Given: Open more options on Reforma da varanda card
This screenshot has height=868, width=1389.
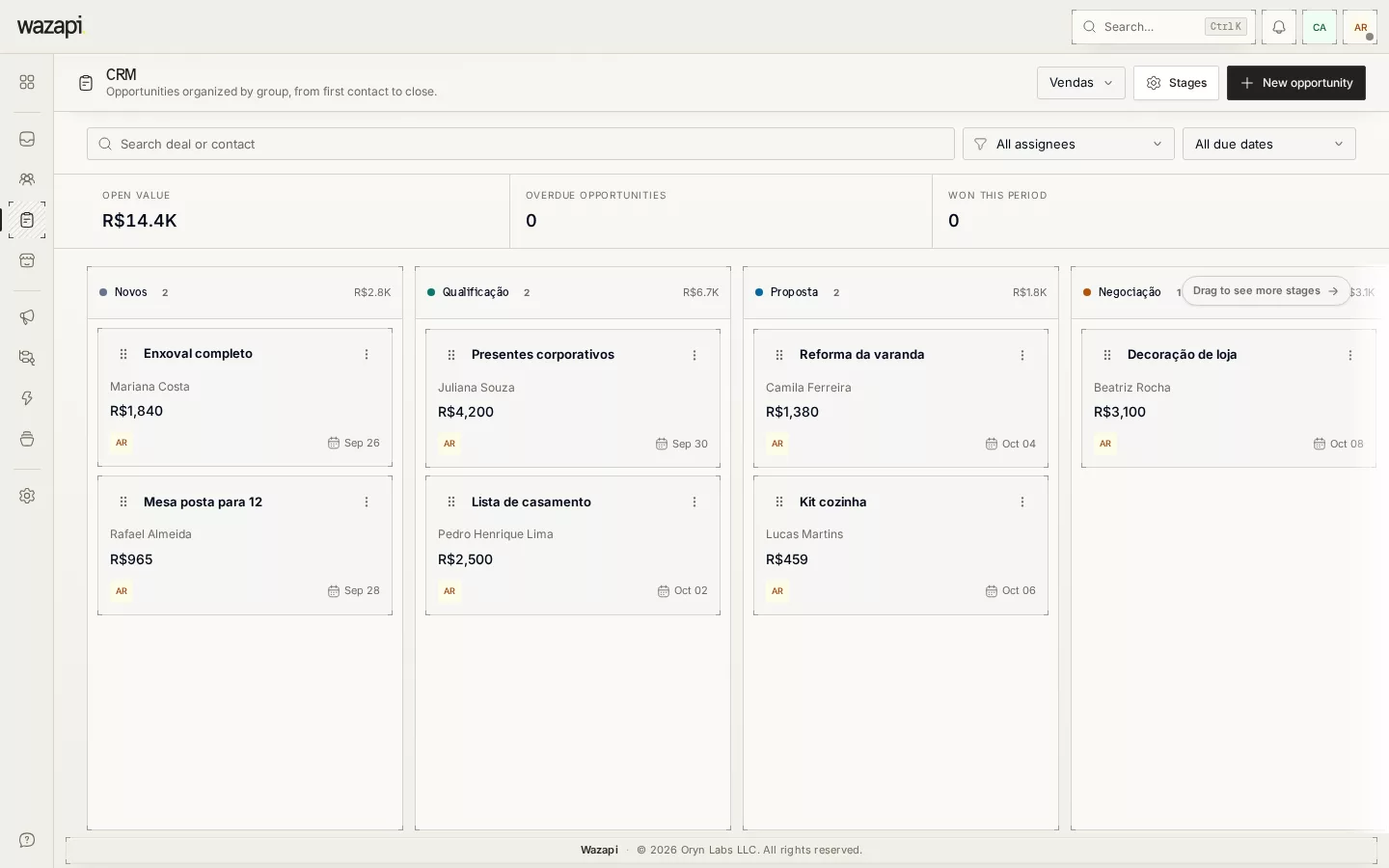Looking at the screenshot, I should 1022,355.
